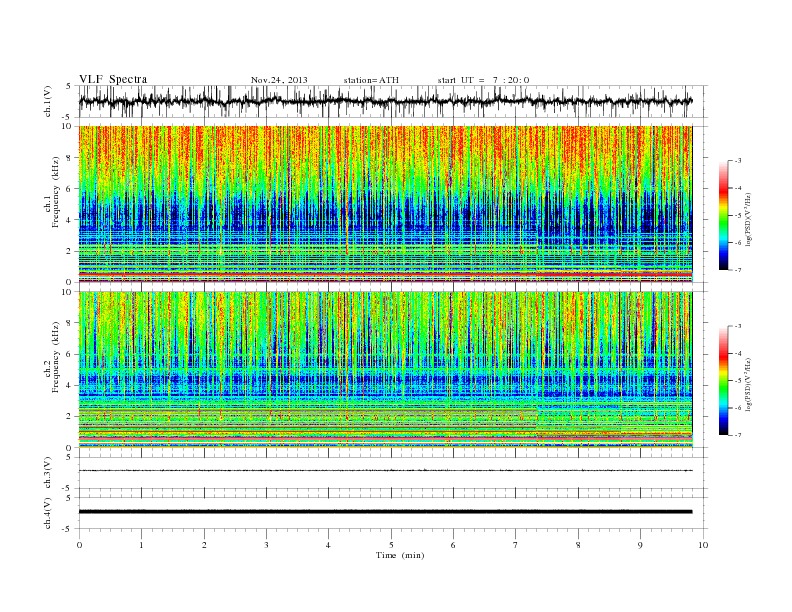Click the ch.1 spectrogram panel
792x612 pixels.
[385, 204]
